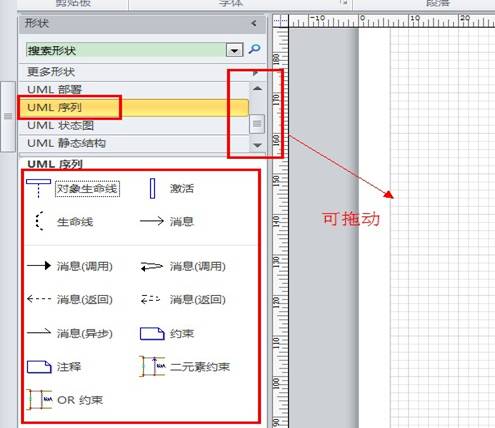Click the search magnifier icon

coord(255,49)
